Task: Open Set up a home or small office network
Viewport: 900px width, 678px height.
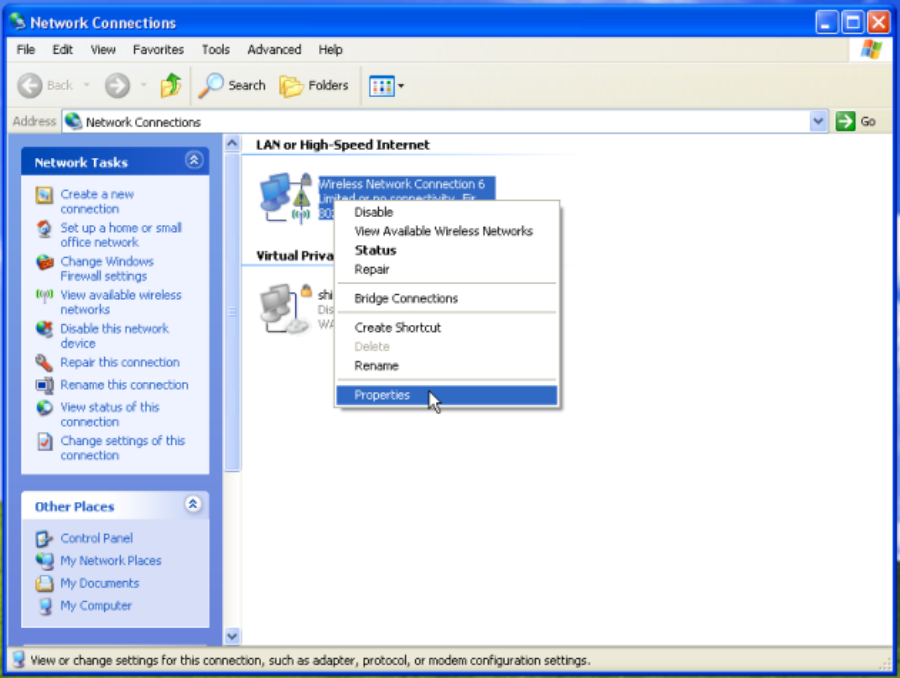Action: [121, 235]
